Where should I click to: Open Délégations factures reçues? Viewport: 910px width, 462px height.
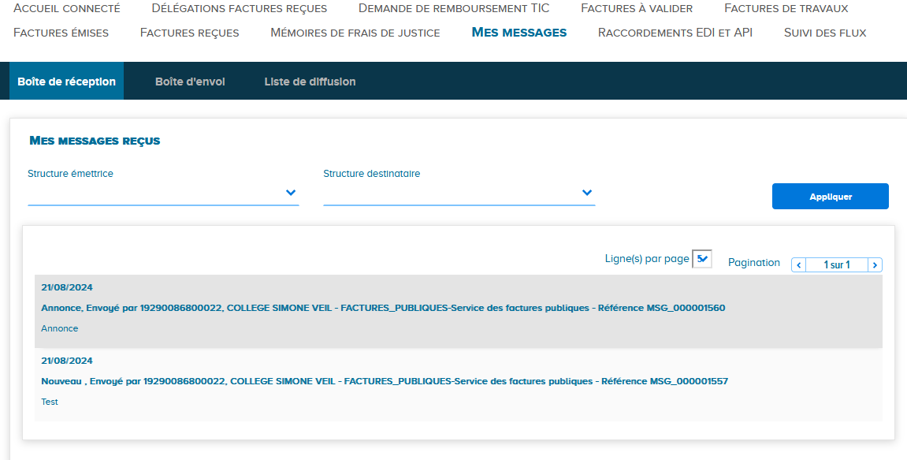[239, 8]
